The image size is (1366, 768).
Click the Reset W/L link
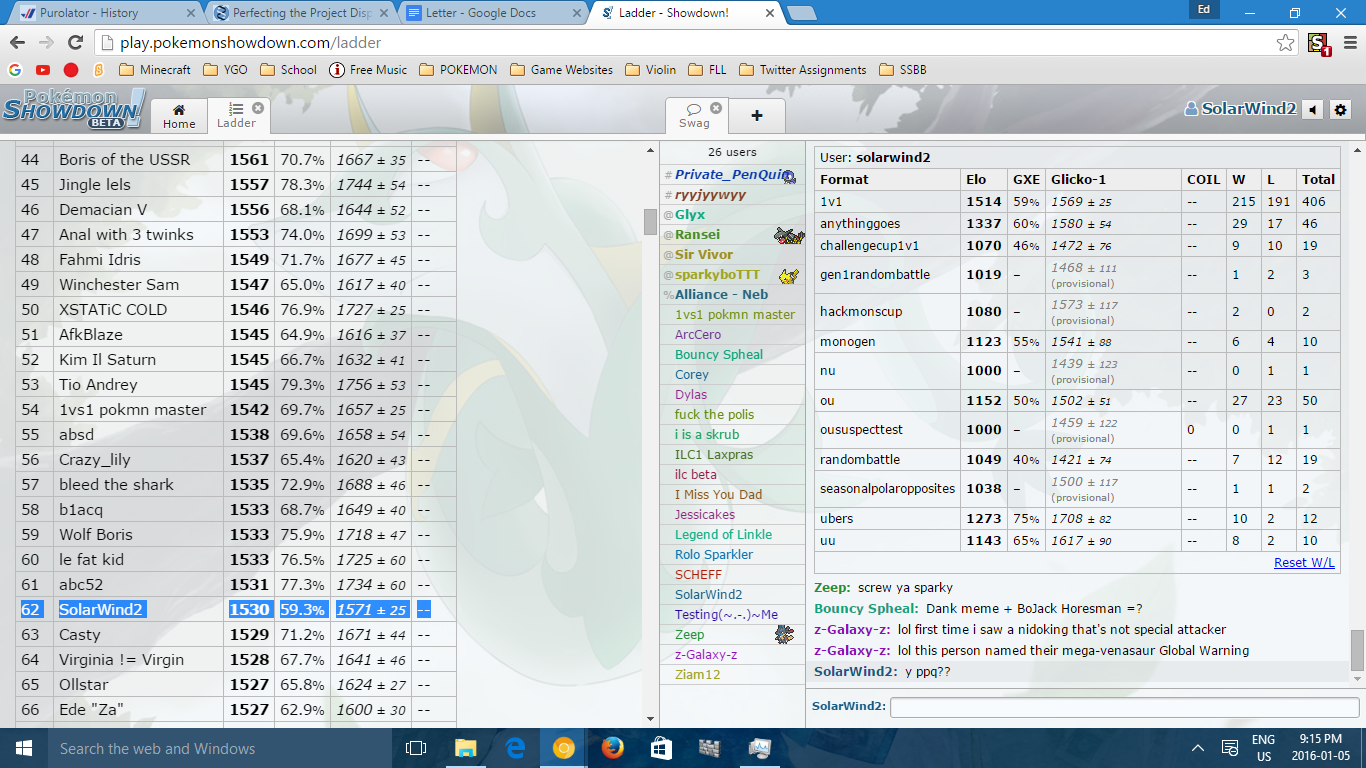point(1304,562)
